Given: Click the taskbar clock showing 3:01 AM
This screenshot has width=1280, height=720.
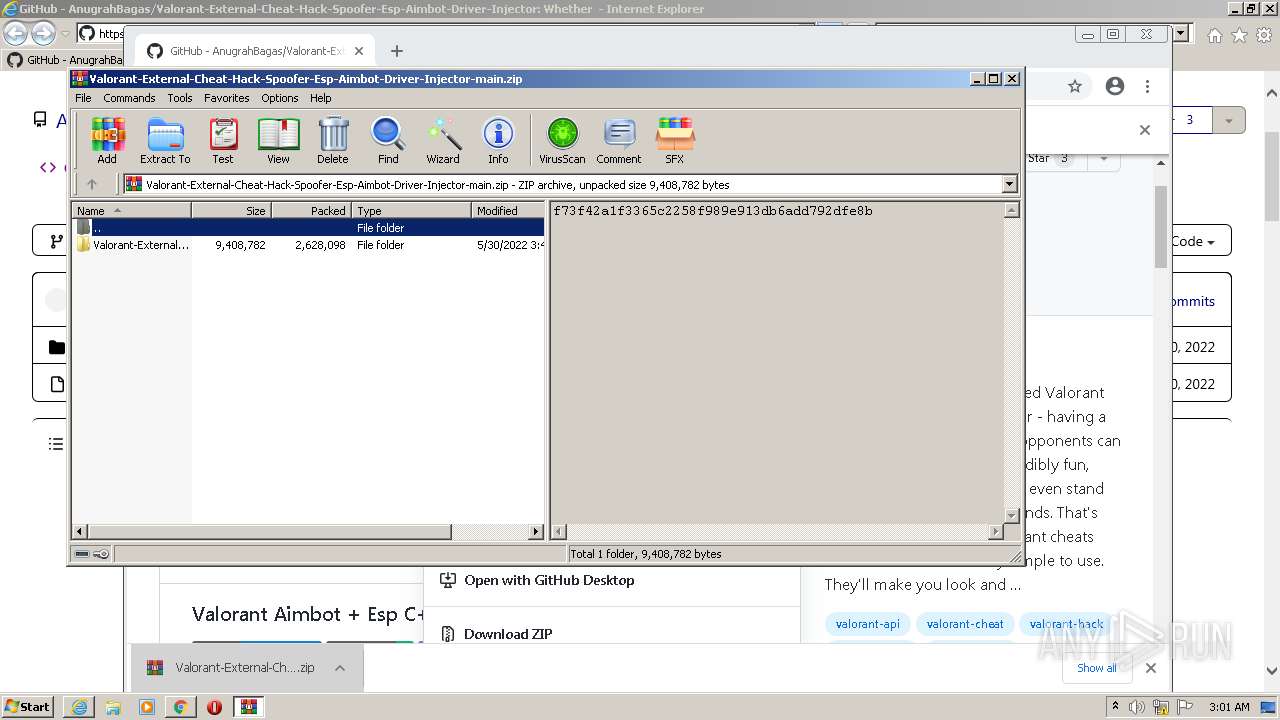Looking at the screenshot, I should tap(1228, 707).
